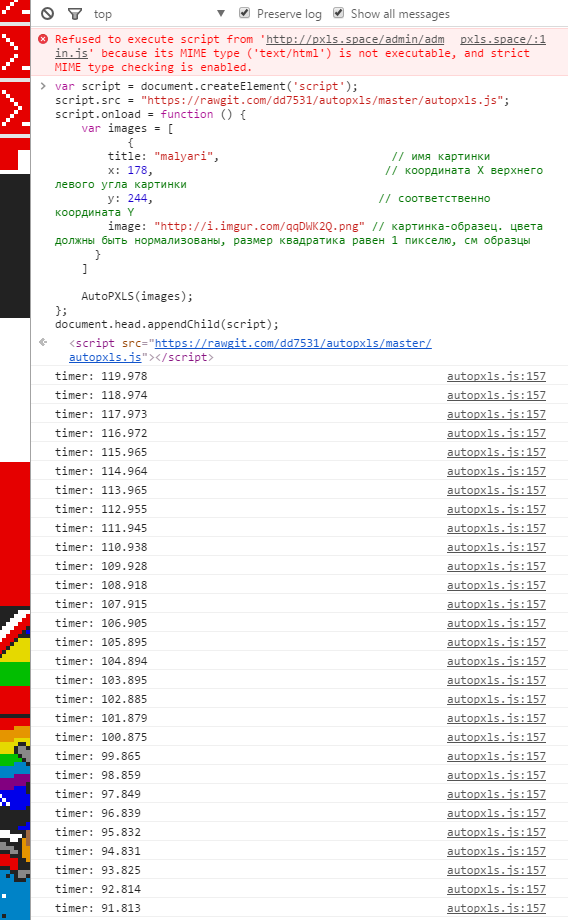Viewport: 568px width, 920px height.
Task: Click the console input chevron before 'var script'
Action: coord(43,86)
